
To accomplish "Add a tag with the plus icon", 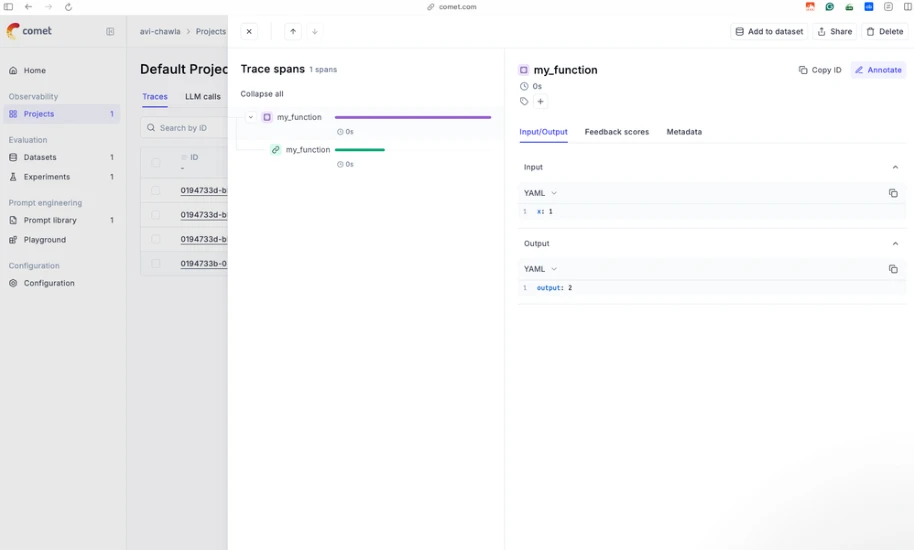I will pyautogui.click(x=540, y=101).
